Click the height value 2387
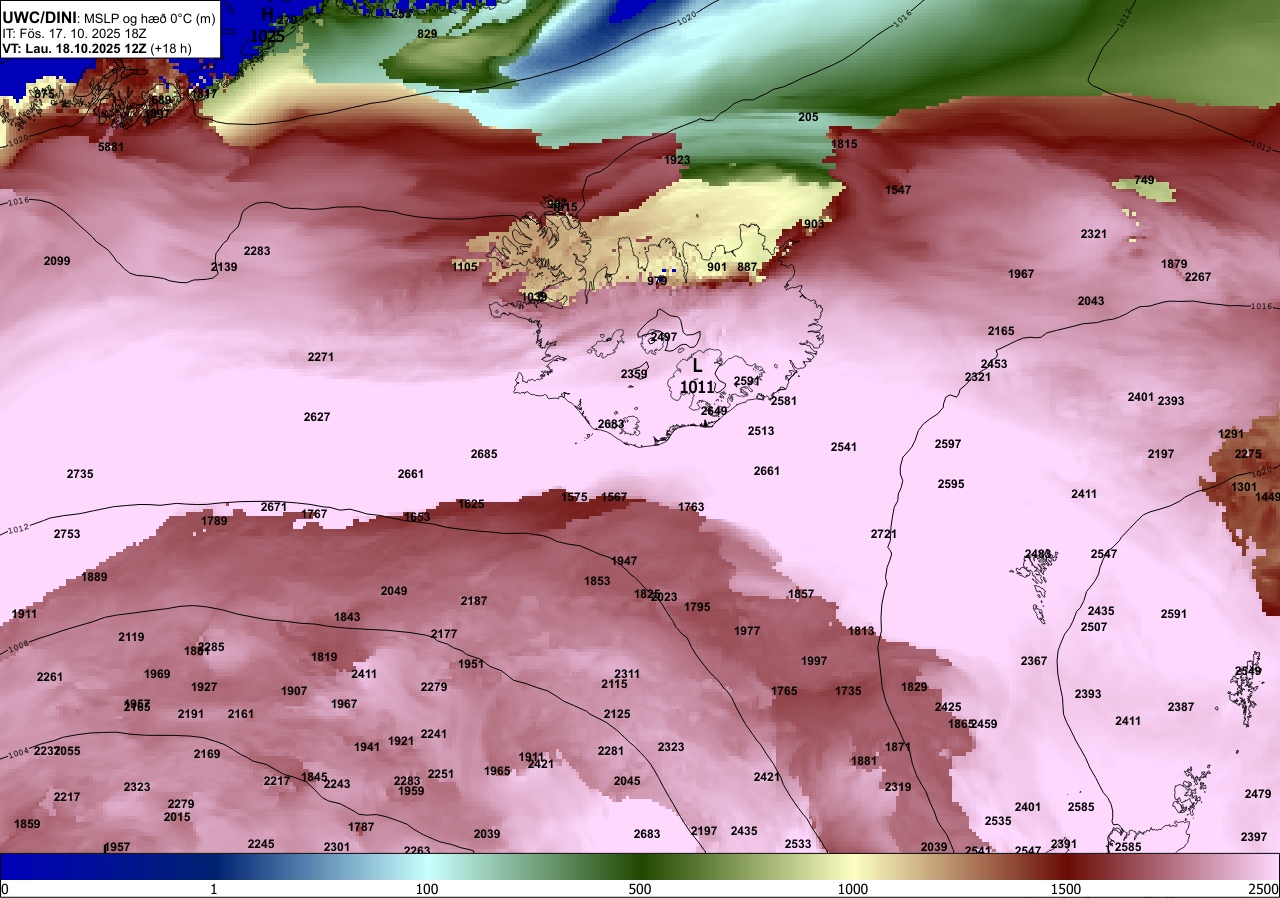Viewport: 1280px width, 898px height. (1181, 707)
